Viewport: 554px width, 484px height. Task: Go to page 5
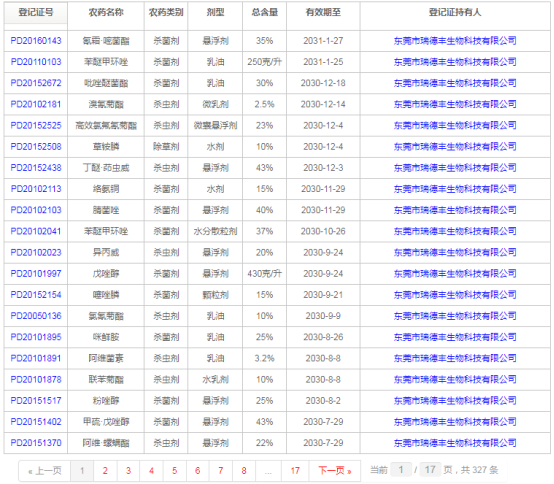point(174,471)
